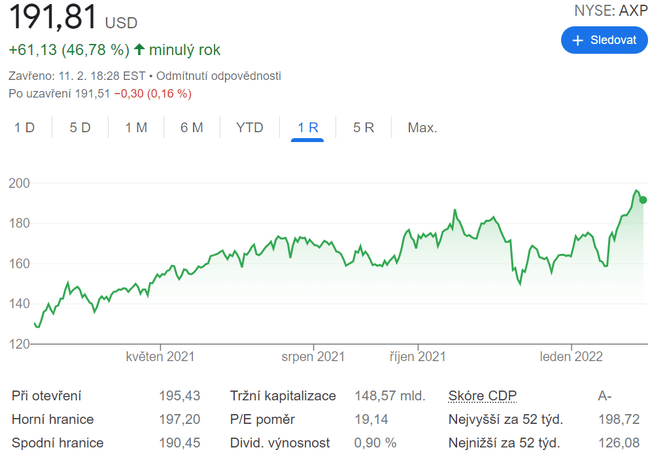Show the 5 R five-year tab
The width and height of the screenshot is (650, 460).
point(363,127)
